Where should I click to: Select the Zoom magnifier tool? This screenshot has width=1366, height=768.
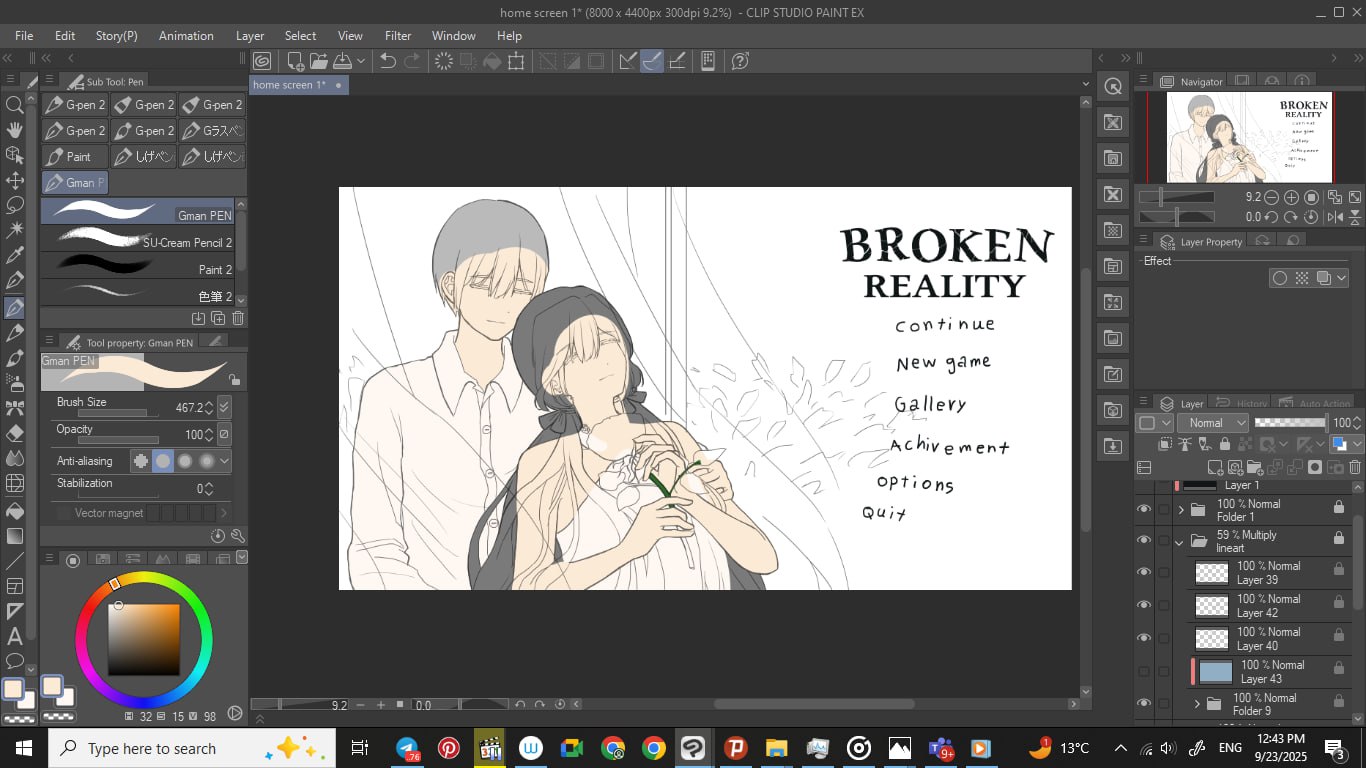click(14, 105)
